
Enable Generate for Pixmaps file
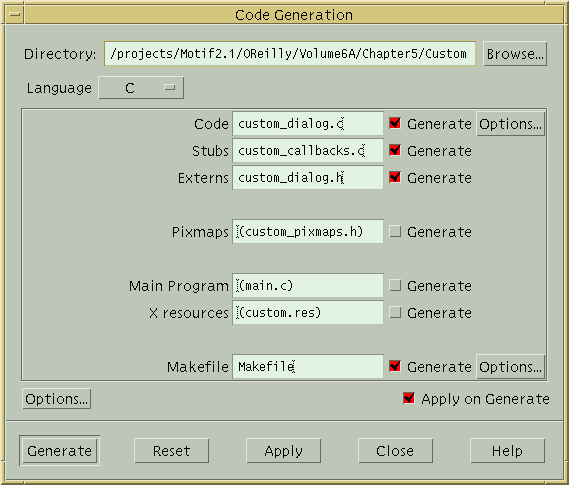[x=395, y=231]
